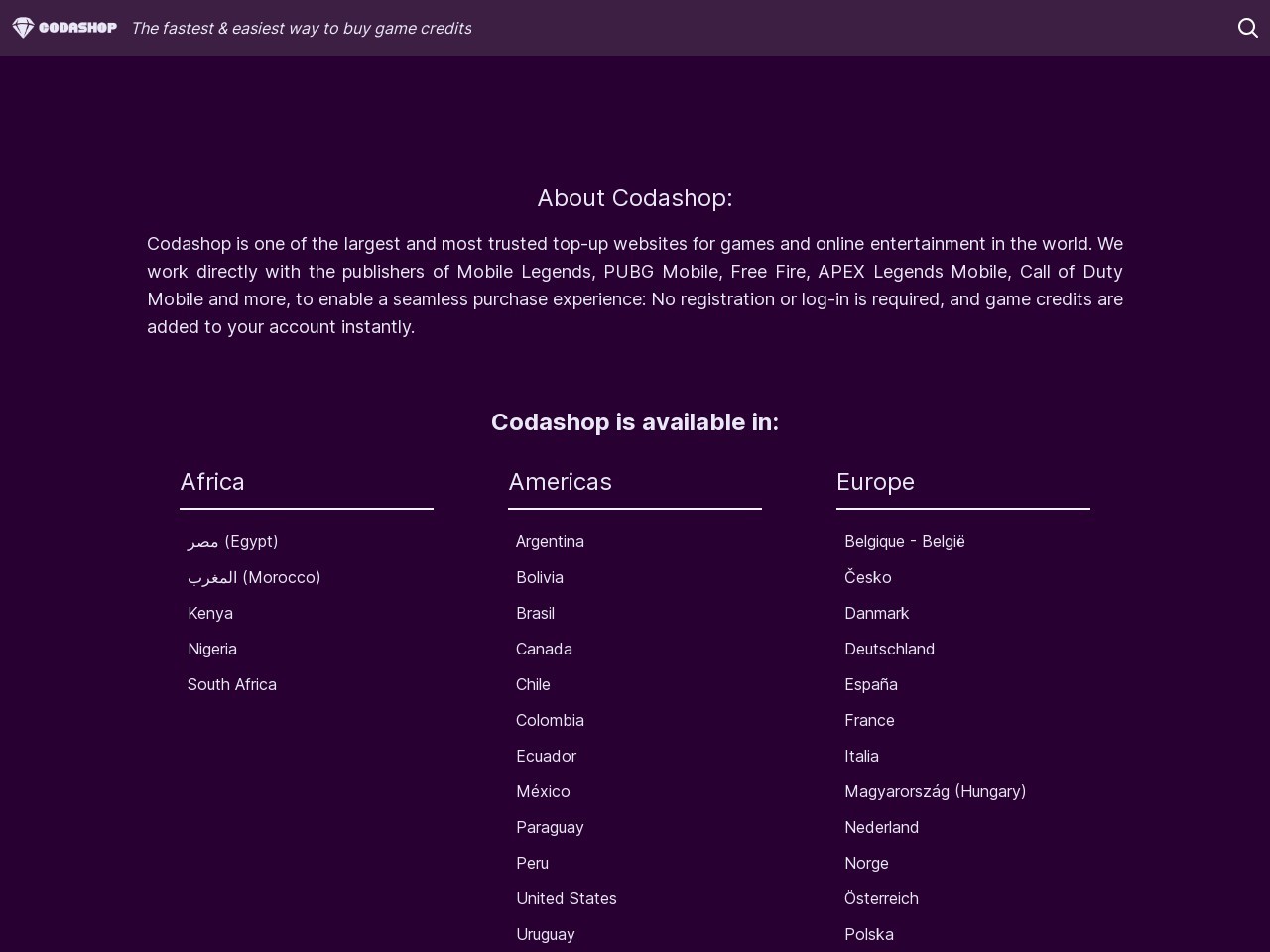
Task: Click the Peru link
Action: point(532,863)
